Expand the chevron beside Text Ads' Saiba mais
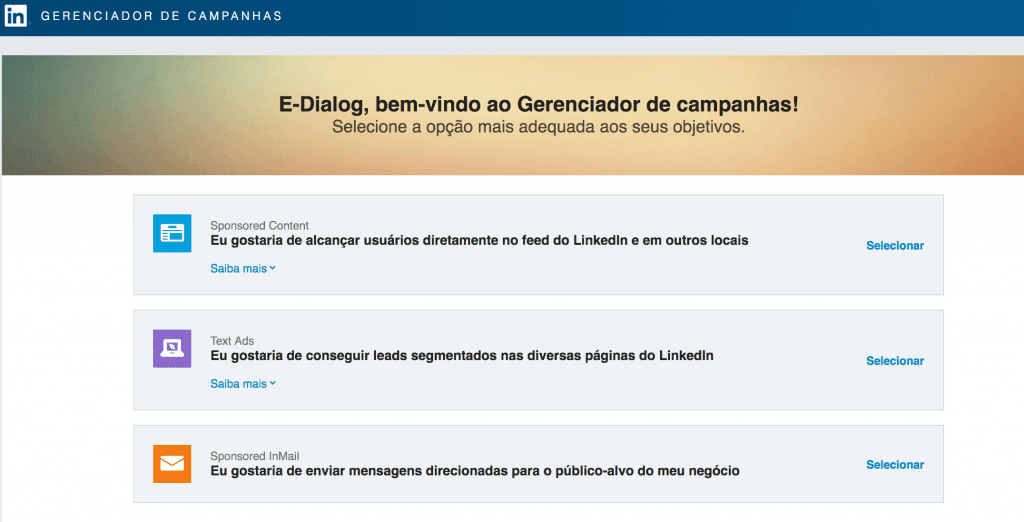1024x522 pixels. [273, 383]
